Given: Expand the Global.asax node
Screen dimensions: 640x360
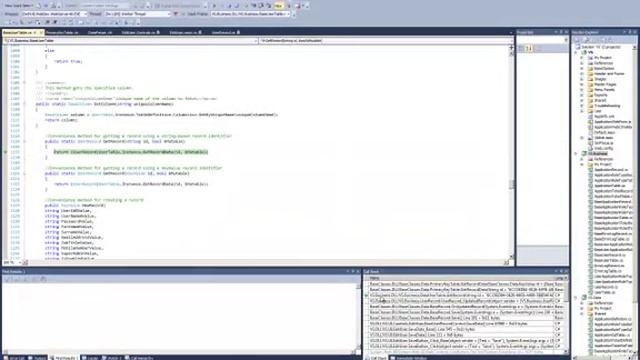Looking at the screenshot, I should (x=582, y=138).
